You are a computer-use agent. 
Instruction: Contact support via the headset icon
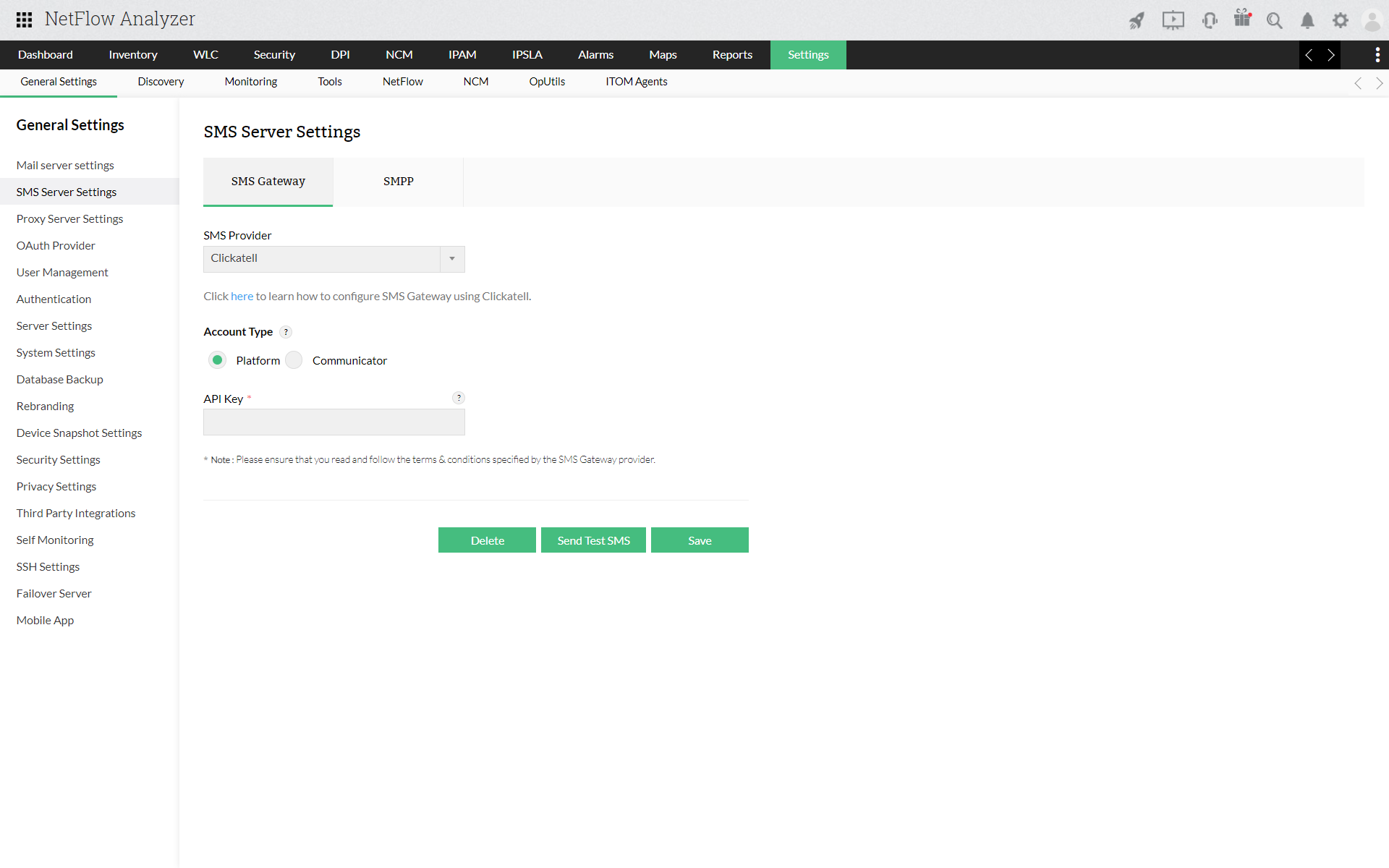1210,20
